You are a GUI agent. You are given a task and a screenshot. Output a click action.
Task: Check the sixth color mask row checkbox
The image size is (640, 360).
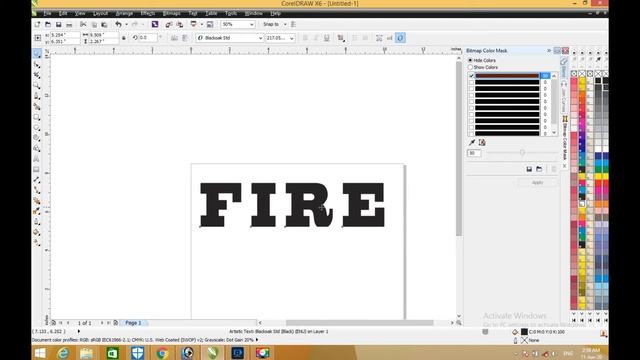tap(471, 108)
